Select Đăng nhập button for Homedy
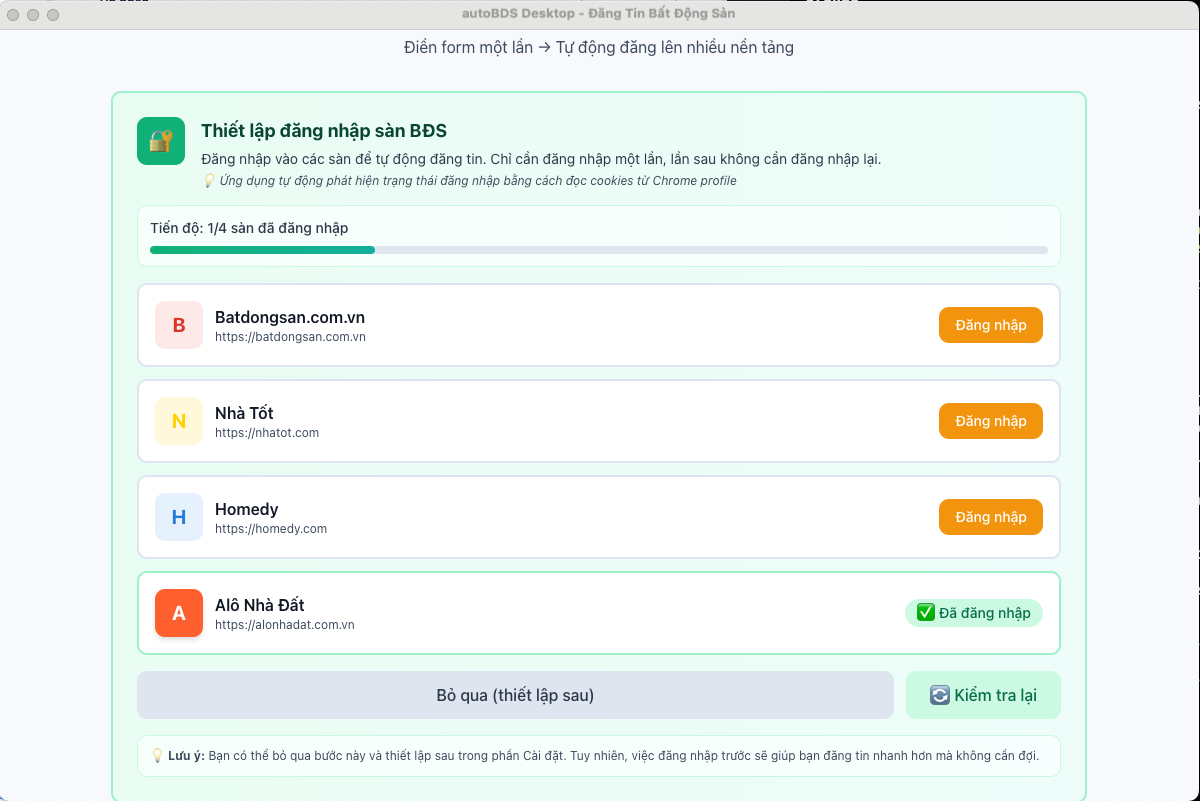The width and height of the screenshot is (1200, 801). tap(990, 517)
